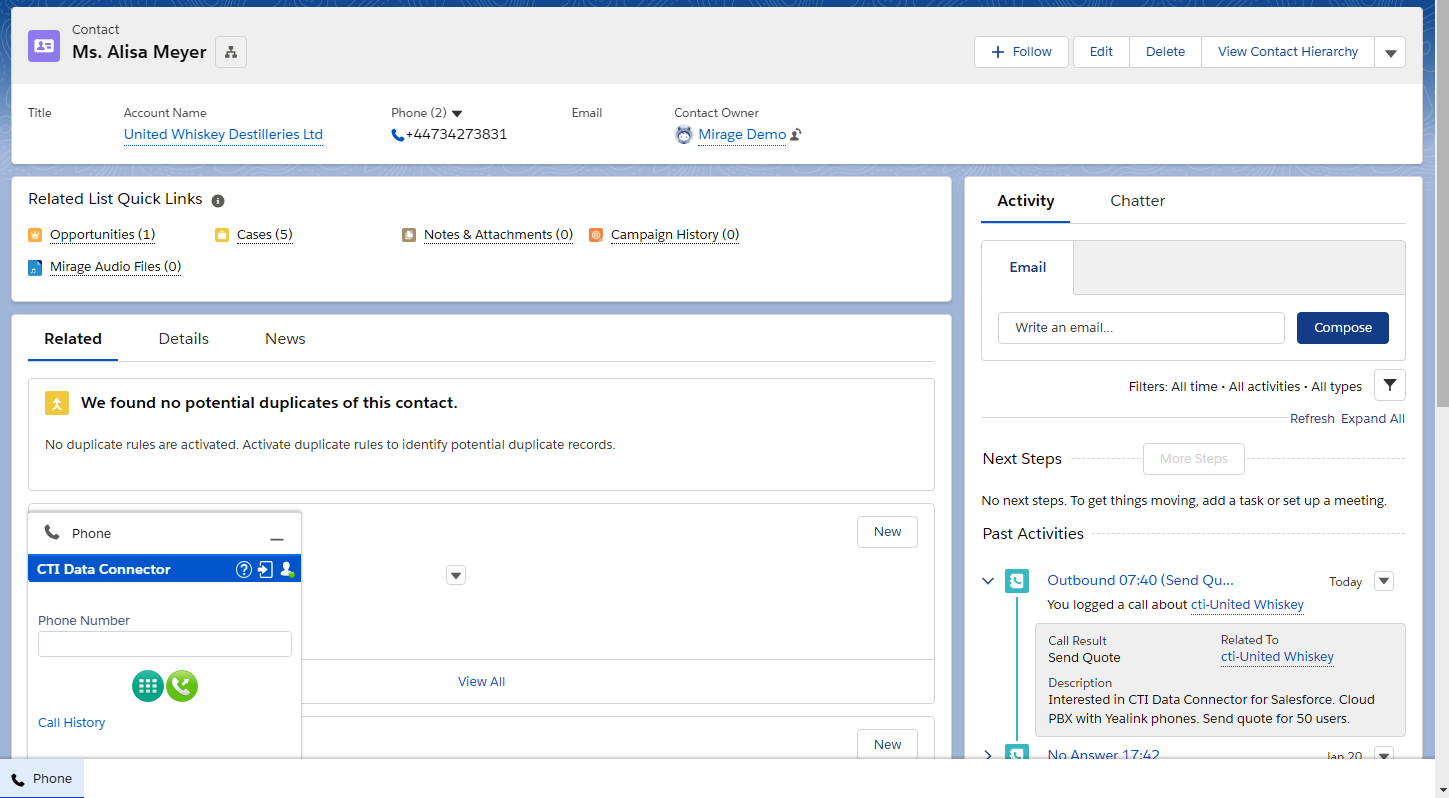Click the phone icon to dial +44734273831

[397, 134]
